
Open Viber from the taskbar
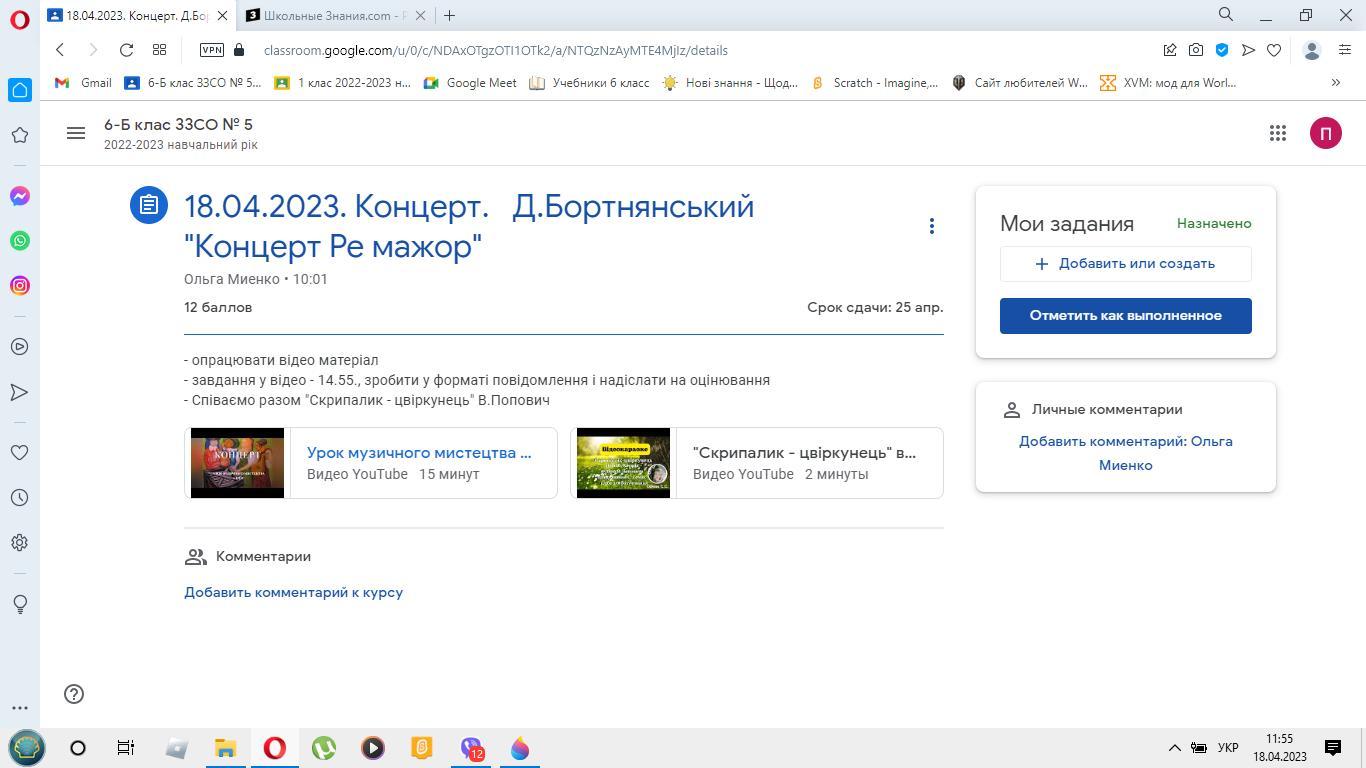[471, 748]
